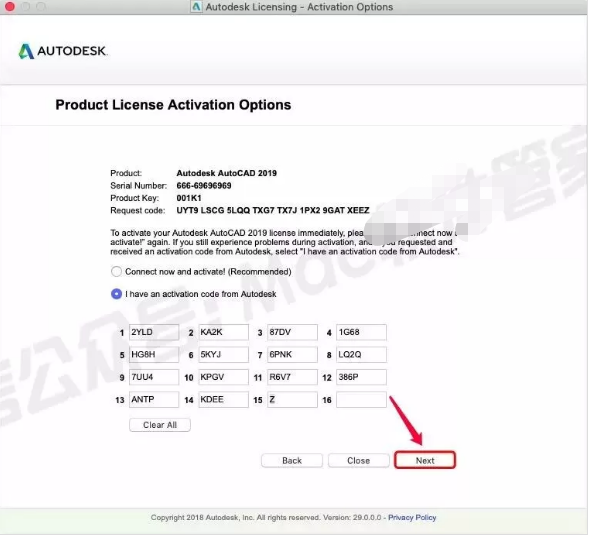Image resolution: width=600 pixels, height=537 pixels.
Task: Click activation code field 7 containing 6PNK
Action: click(292, 355)
